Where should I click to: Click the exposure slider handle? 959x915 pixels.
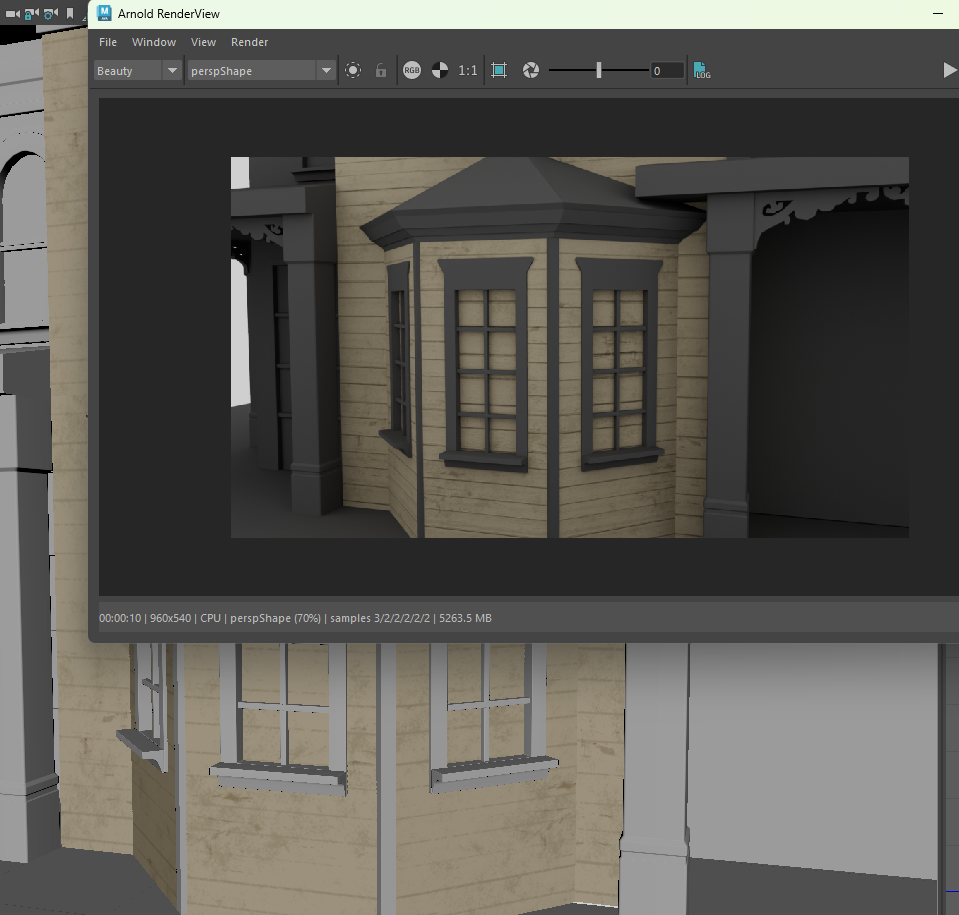tap(599, 70)
